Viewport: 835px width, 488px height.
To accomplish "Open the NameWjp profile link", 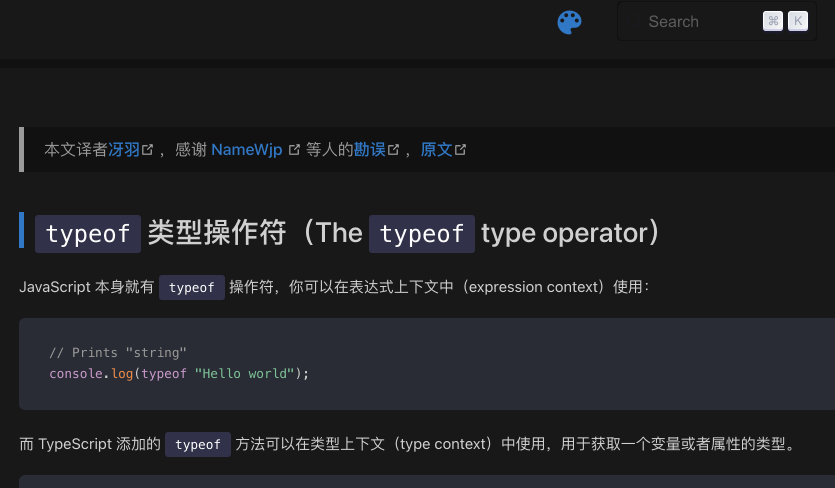I will click(x=248, y=150).
